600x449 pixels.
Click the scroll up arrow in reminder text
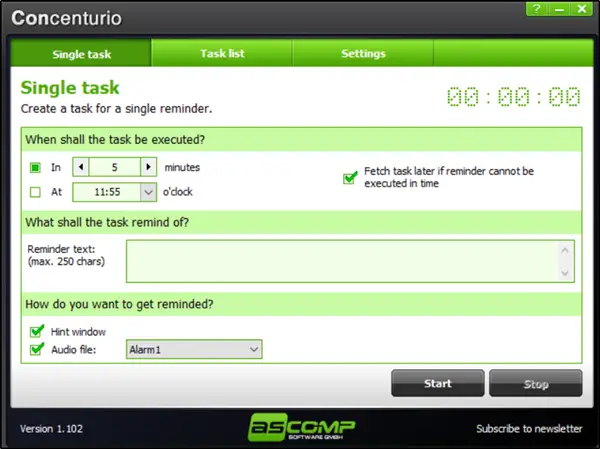[x=565, y=251]
